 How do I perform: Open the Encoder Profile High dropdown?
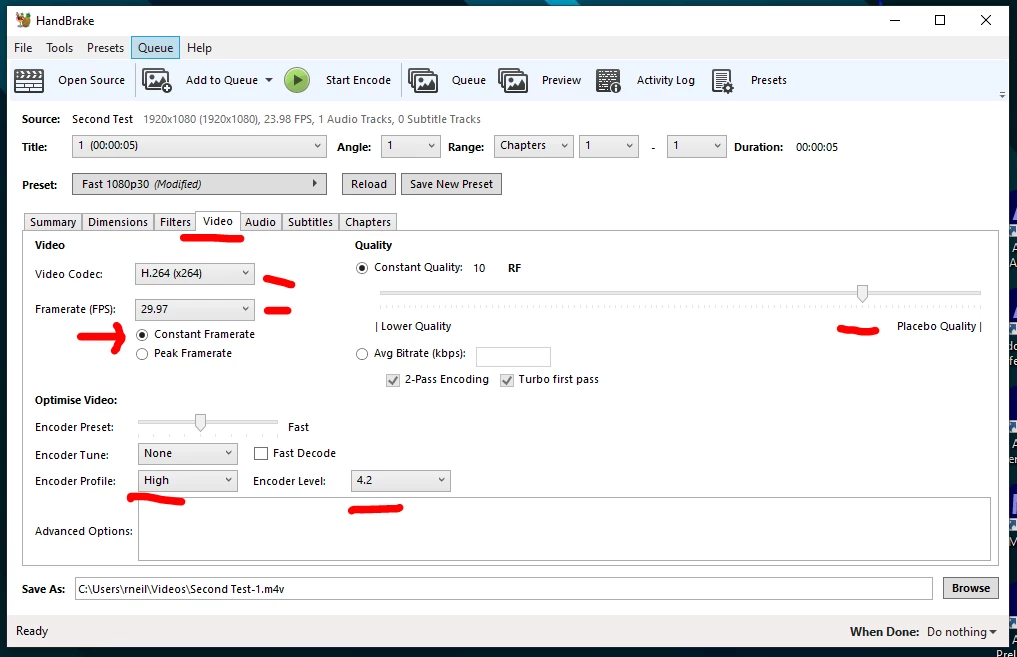(187, 481)
